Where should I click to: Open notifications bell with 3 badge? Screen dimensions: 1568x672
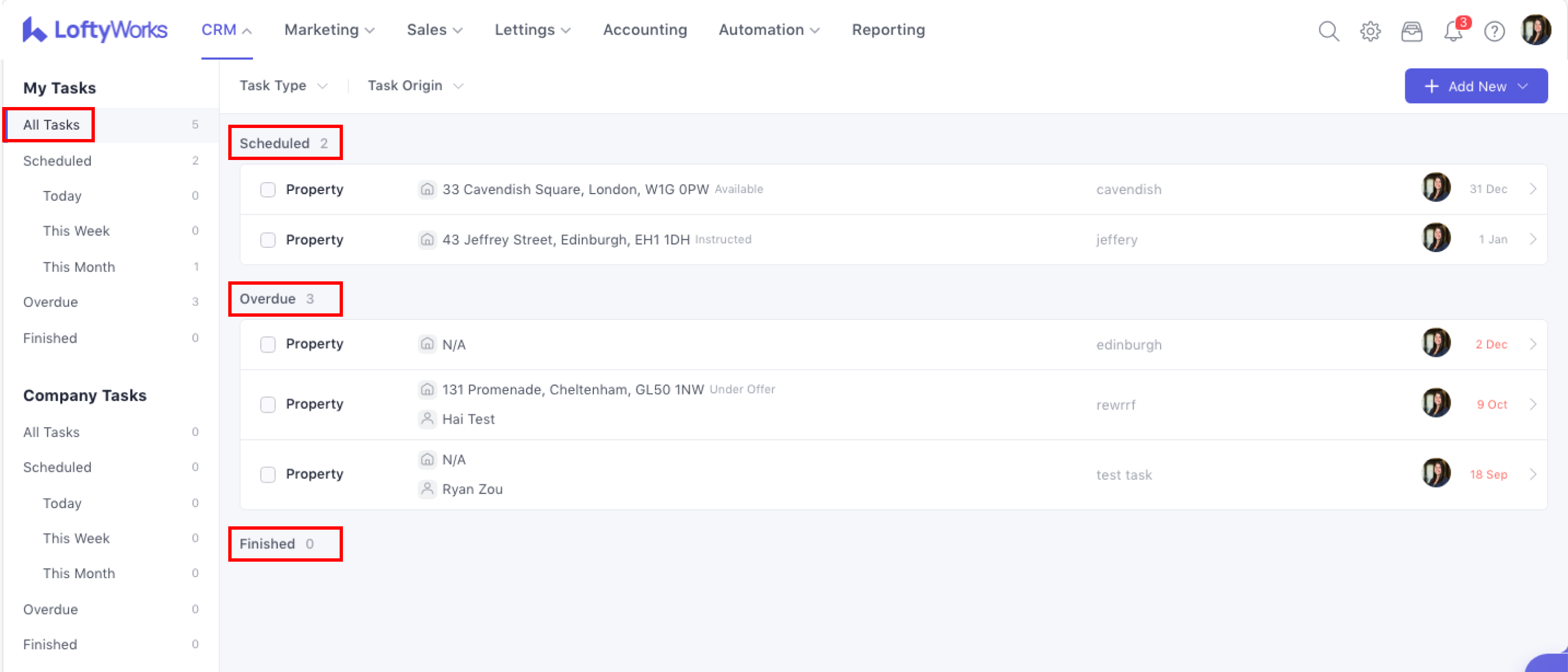point(1453,30)
